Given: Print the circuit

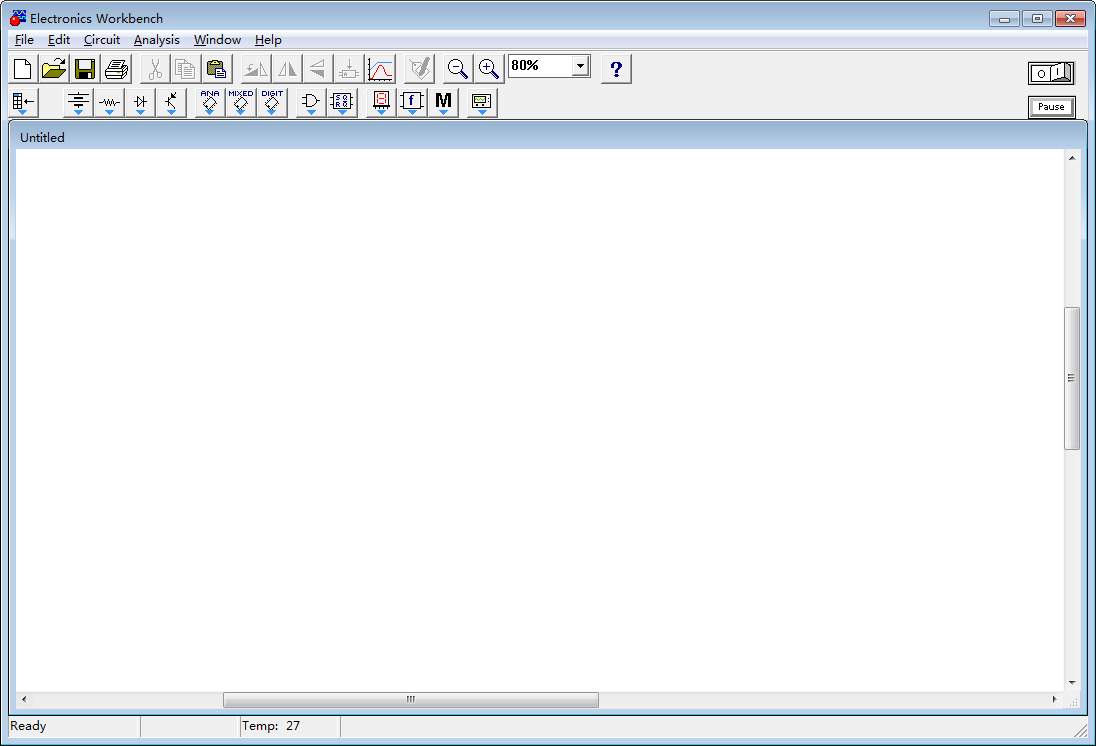Looking at the screenshot, I should pyautogui.click(x=116, y=69).
